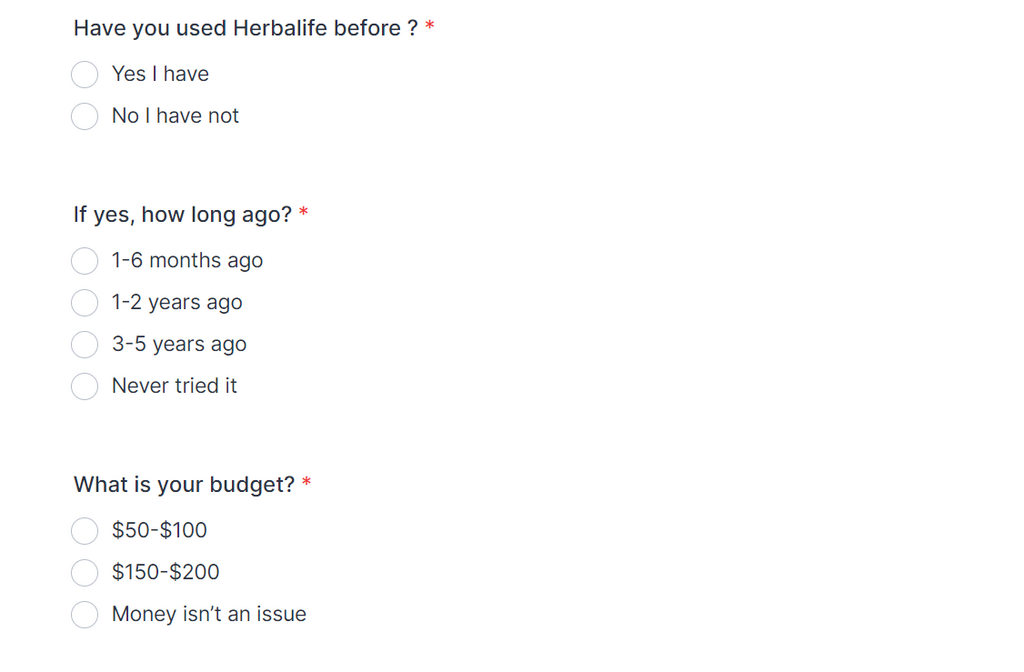Click the 'What is your budget?' question heading

(x=184, y=485)
